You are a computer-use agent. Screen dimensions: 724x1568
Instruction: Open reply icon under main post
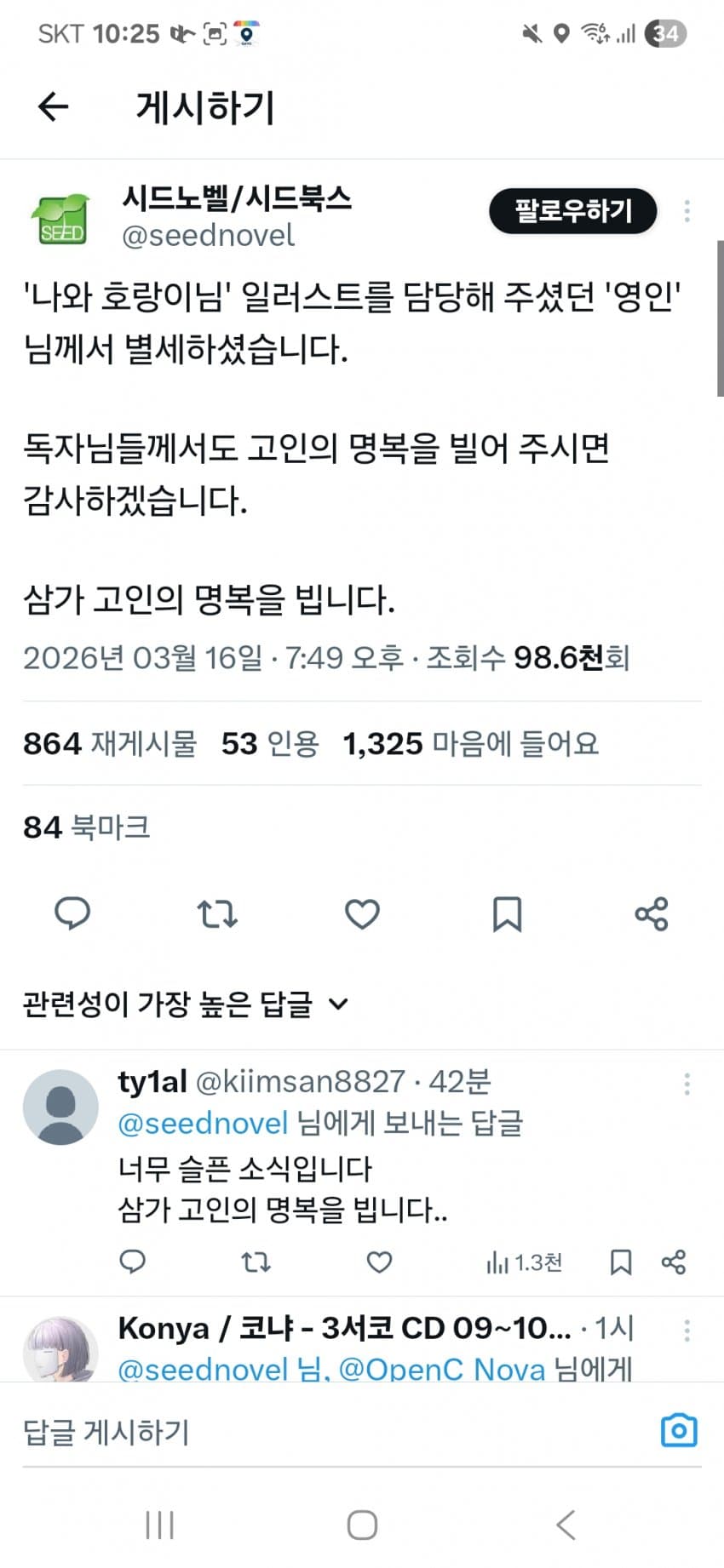point(72,913)
